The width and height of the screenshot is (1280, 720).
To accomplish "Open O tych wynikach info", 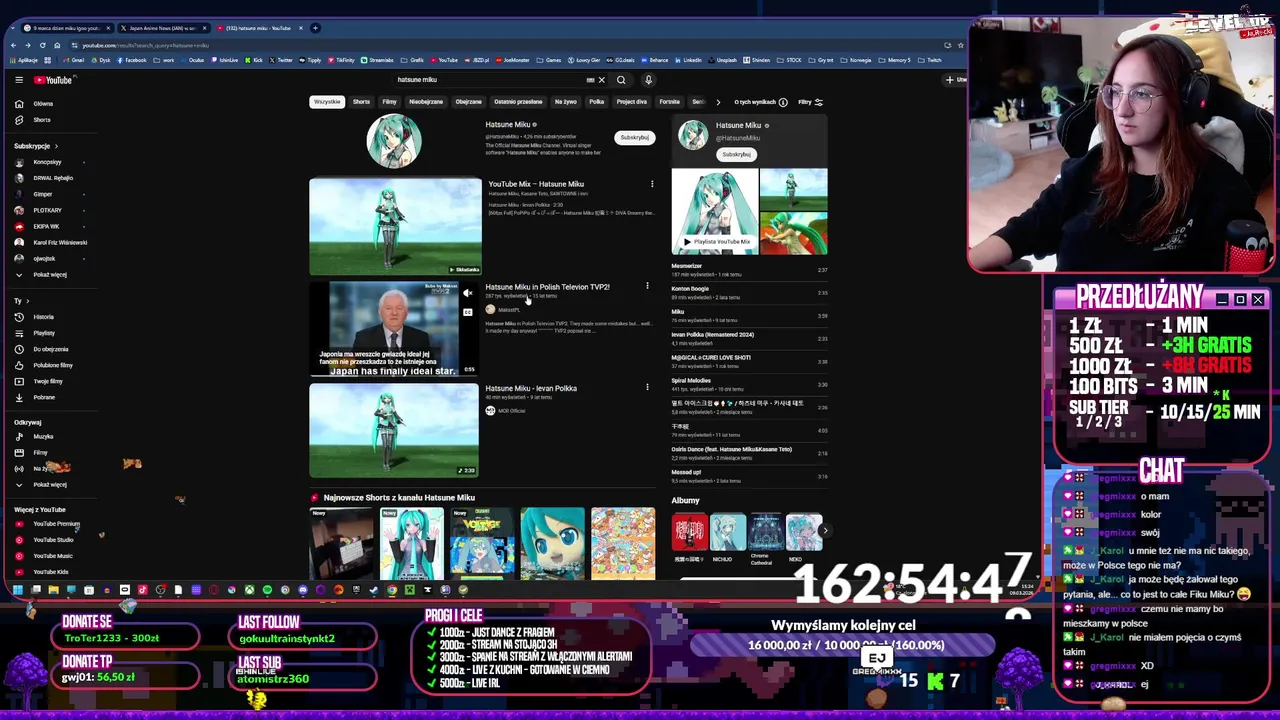I will 760,102.
